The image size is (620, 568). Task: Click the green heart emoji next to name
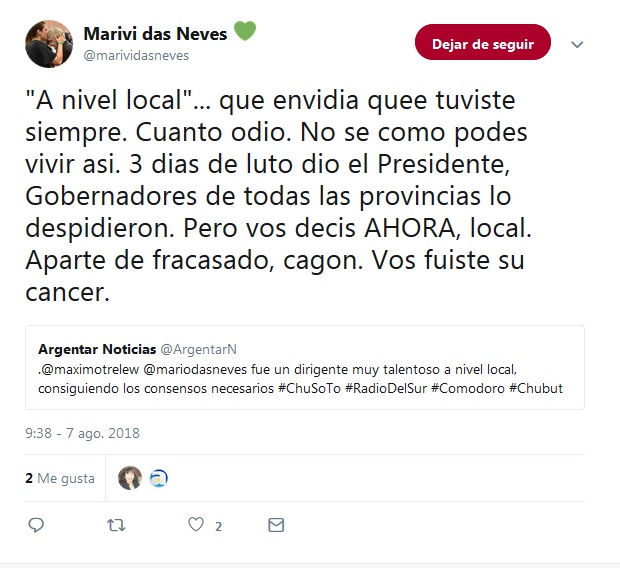coord(245,31)
